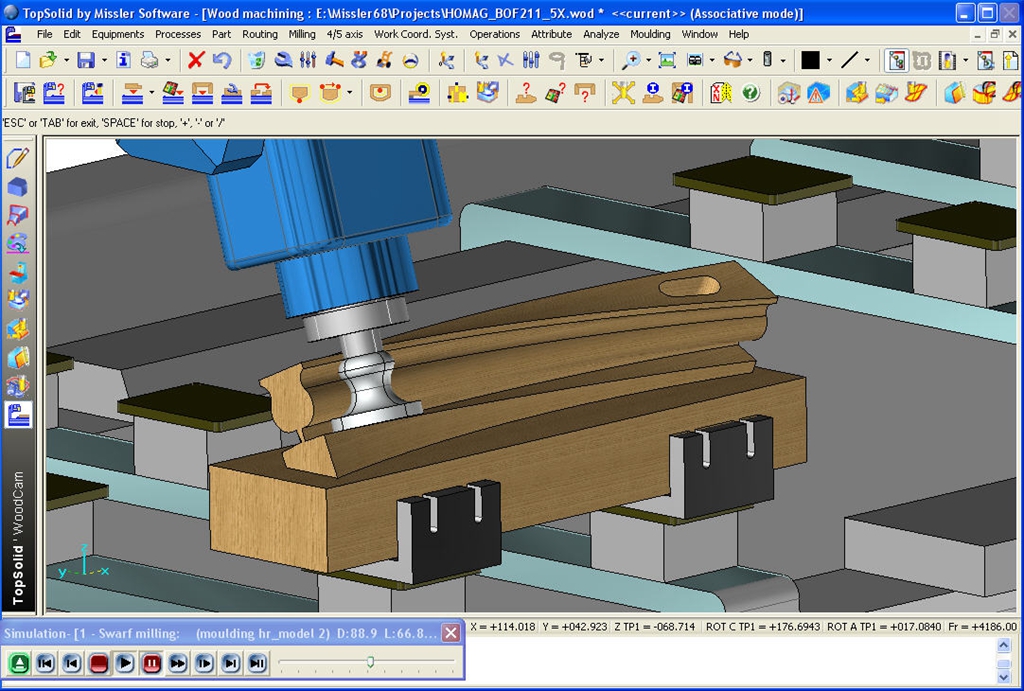Open a file using the folder icon
1024x691 pixels.
48,61
